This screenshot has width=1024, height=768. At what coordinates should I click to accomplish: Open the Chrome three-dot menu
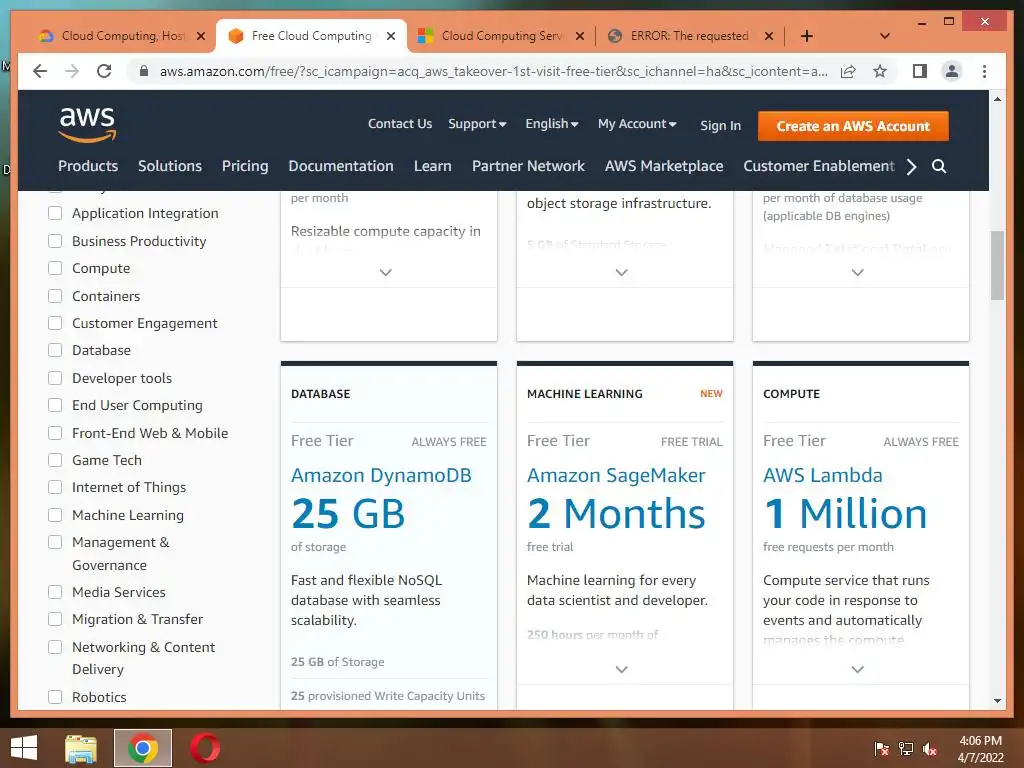point(984,71)
